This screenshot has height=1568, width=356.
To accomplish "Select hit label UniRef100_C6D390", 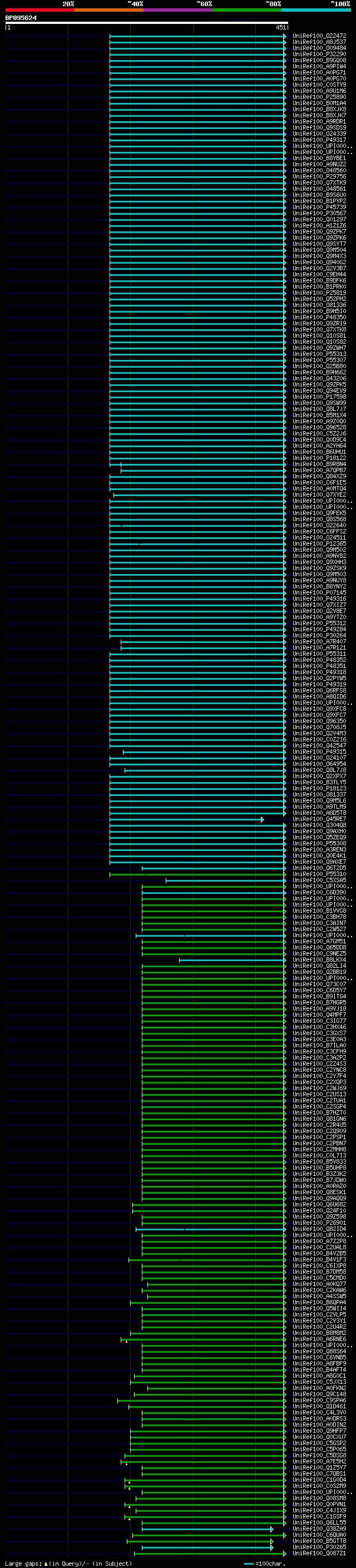I will coord(319,892).
